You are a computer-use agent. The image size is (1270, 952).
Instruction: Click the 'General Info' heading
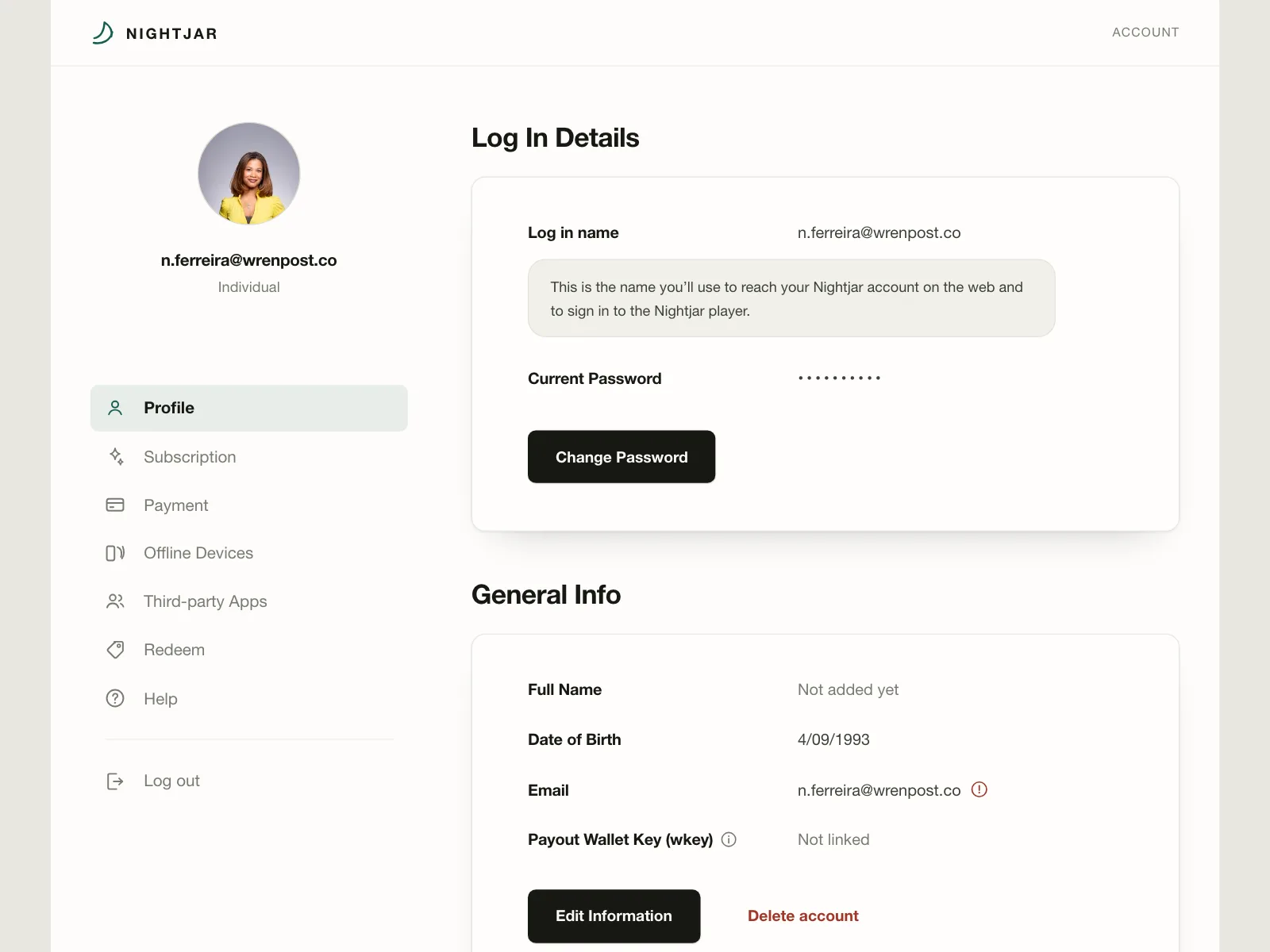[546, 595]
